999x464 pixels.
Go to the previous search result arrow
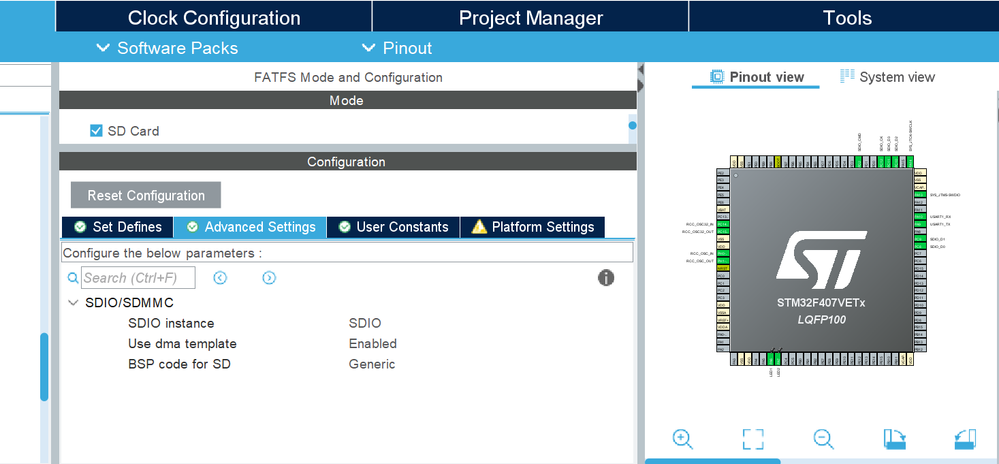[x=220, y=278]
